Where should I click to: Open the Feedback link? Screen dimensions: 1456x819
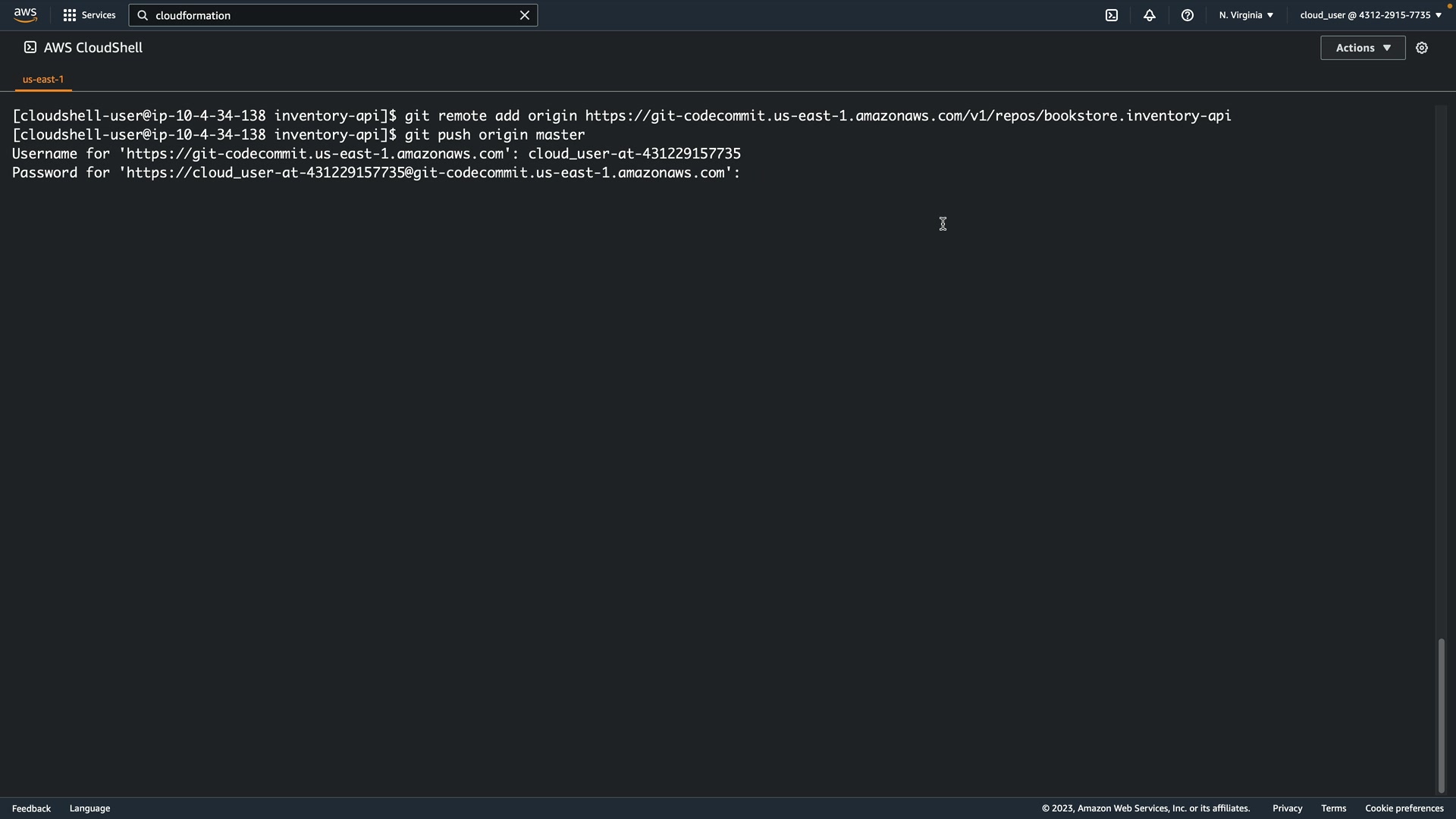[31, 808]
